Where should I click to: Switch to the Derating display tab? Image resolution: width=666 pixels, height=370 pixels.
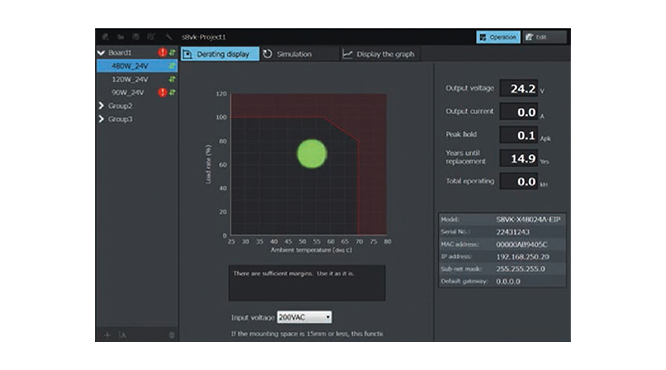220,54
